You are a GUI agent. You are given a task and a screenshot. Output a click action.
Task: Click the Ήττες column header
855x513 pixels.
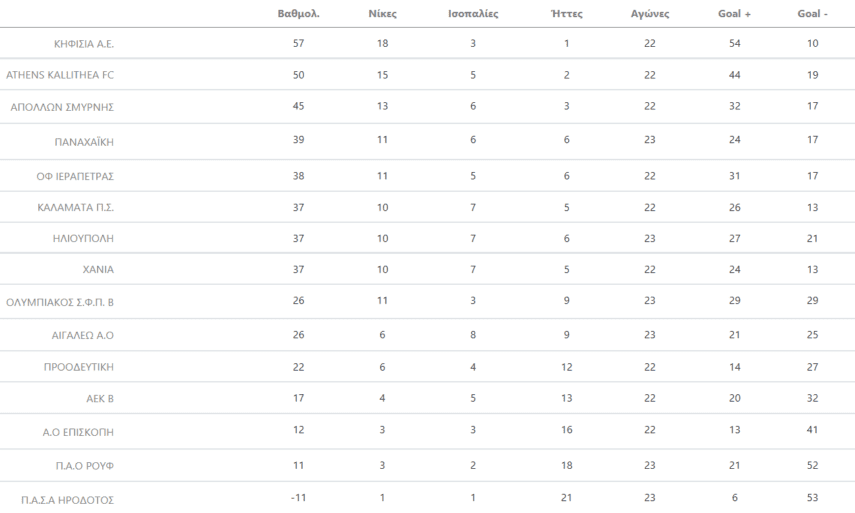point(566,14)
